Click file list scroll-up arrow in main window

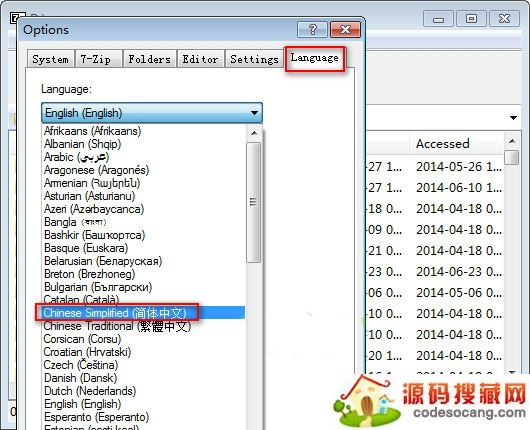(x=512, y=141)
